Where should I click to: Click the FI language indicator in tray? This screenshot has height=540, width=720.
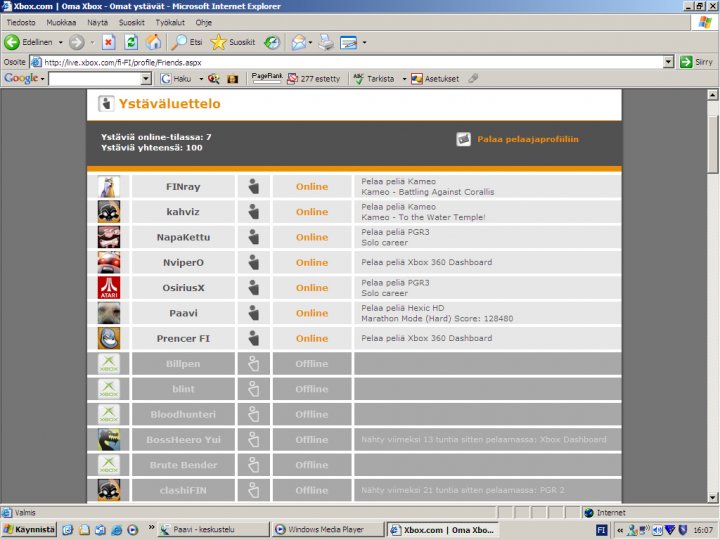point(601,530)
